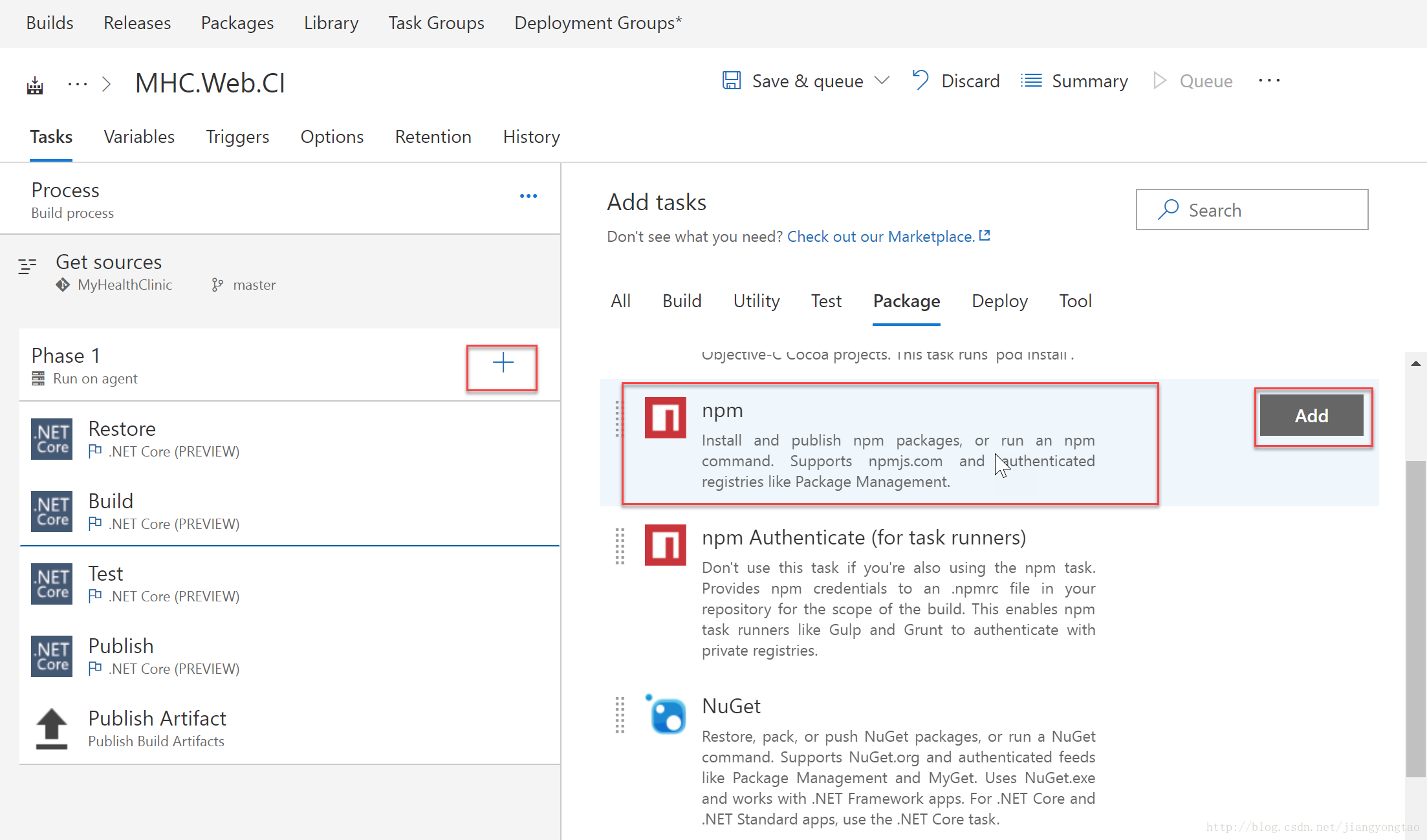Switch to the Variables tab
The width and height of the screenshot is (1427, 840).
[x=139, y=136]
